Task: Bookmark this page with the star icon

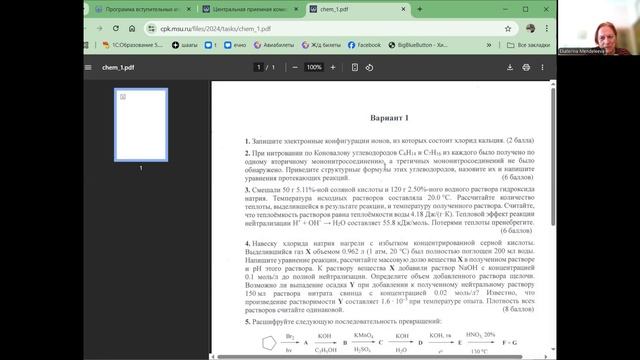Action: [x=508, y=29]
